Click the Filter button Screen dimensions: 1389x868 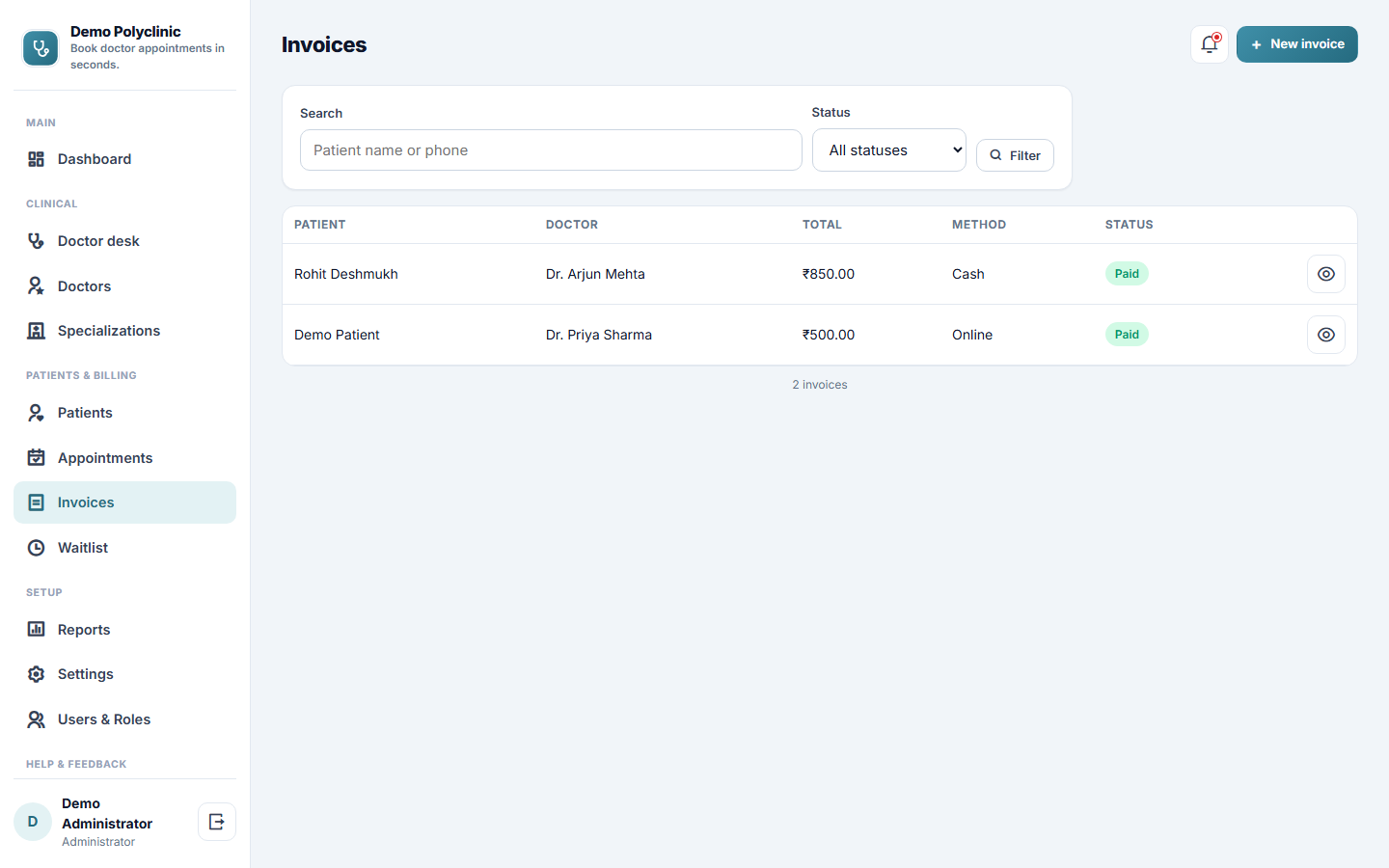point(1015,155)
